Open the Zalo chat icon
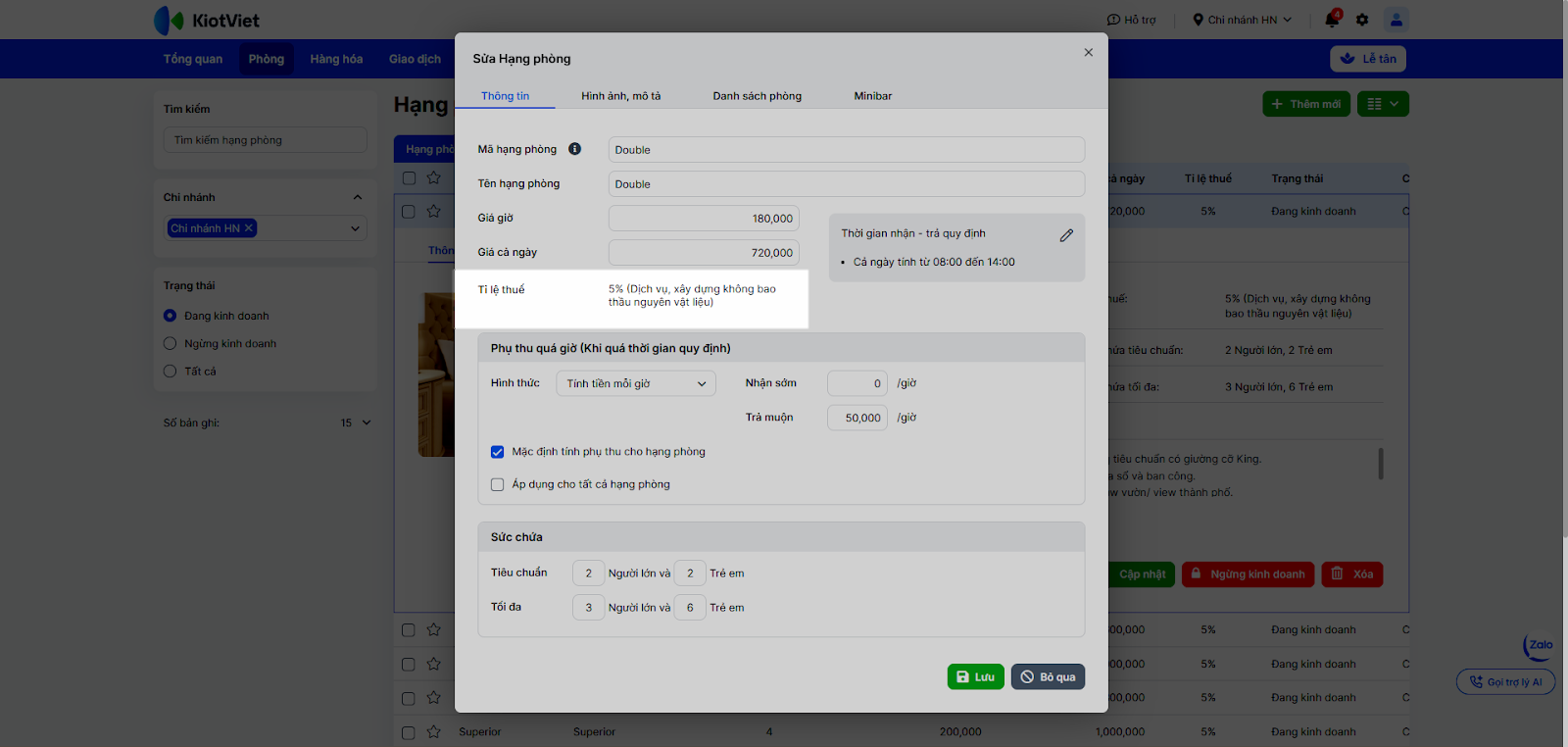The width and height of the screenshot is (1568, 747). point(1539,645)
